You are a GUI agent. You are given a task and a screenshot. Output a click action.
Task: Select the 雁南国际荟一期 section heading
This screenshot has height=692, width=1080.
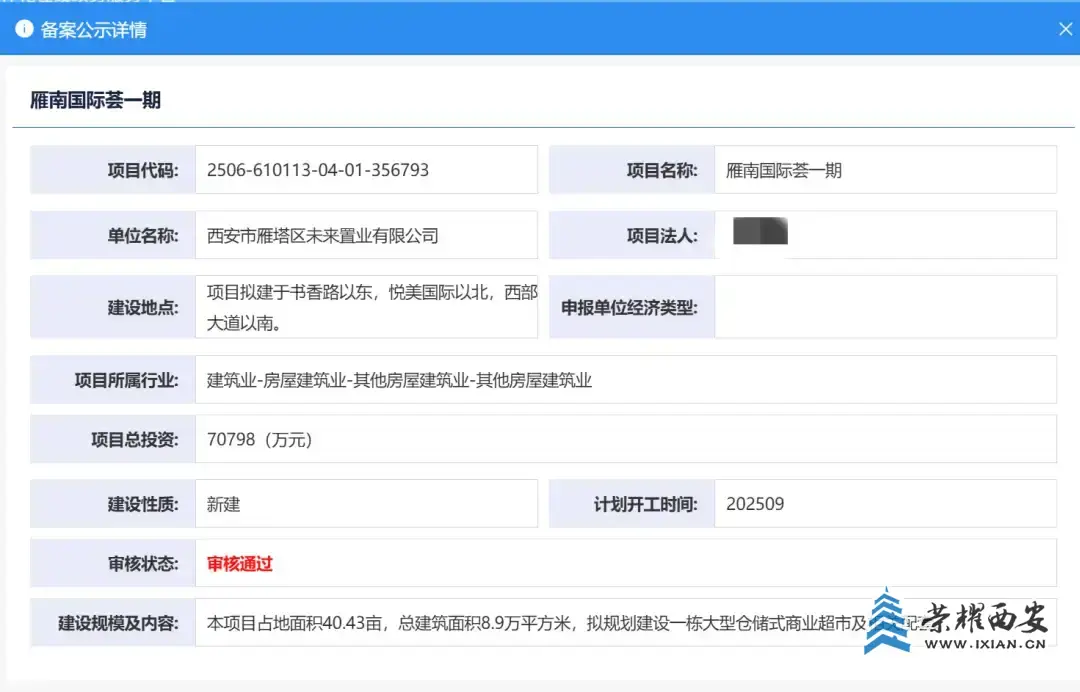(95, 100)
